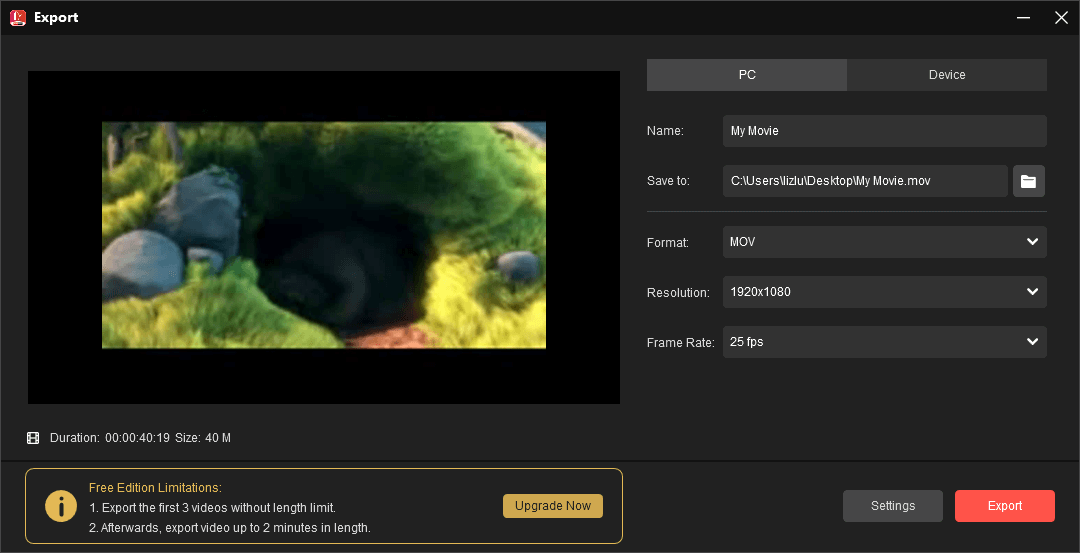Click the 'Free Edition Limitations:' heading
The height and width of the screenshot is (553, 1080).
[x=156, y=488]
